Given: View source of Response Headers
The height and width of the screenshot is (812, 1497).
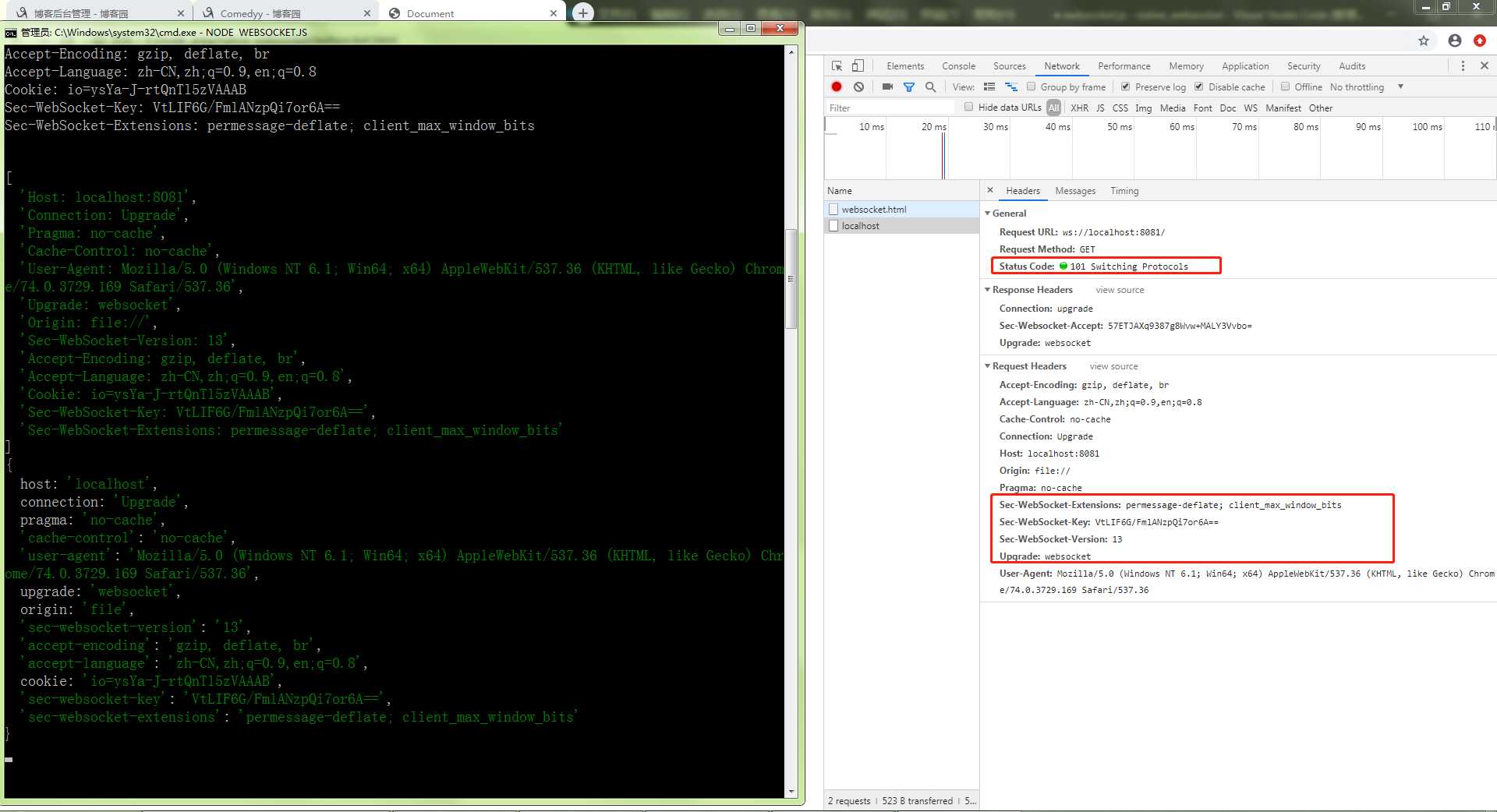Looking at the screenshot, I should click(x=1120, y=290).
